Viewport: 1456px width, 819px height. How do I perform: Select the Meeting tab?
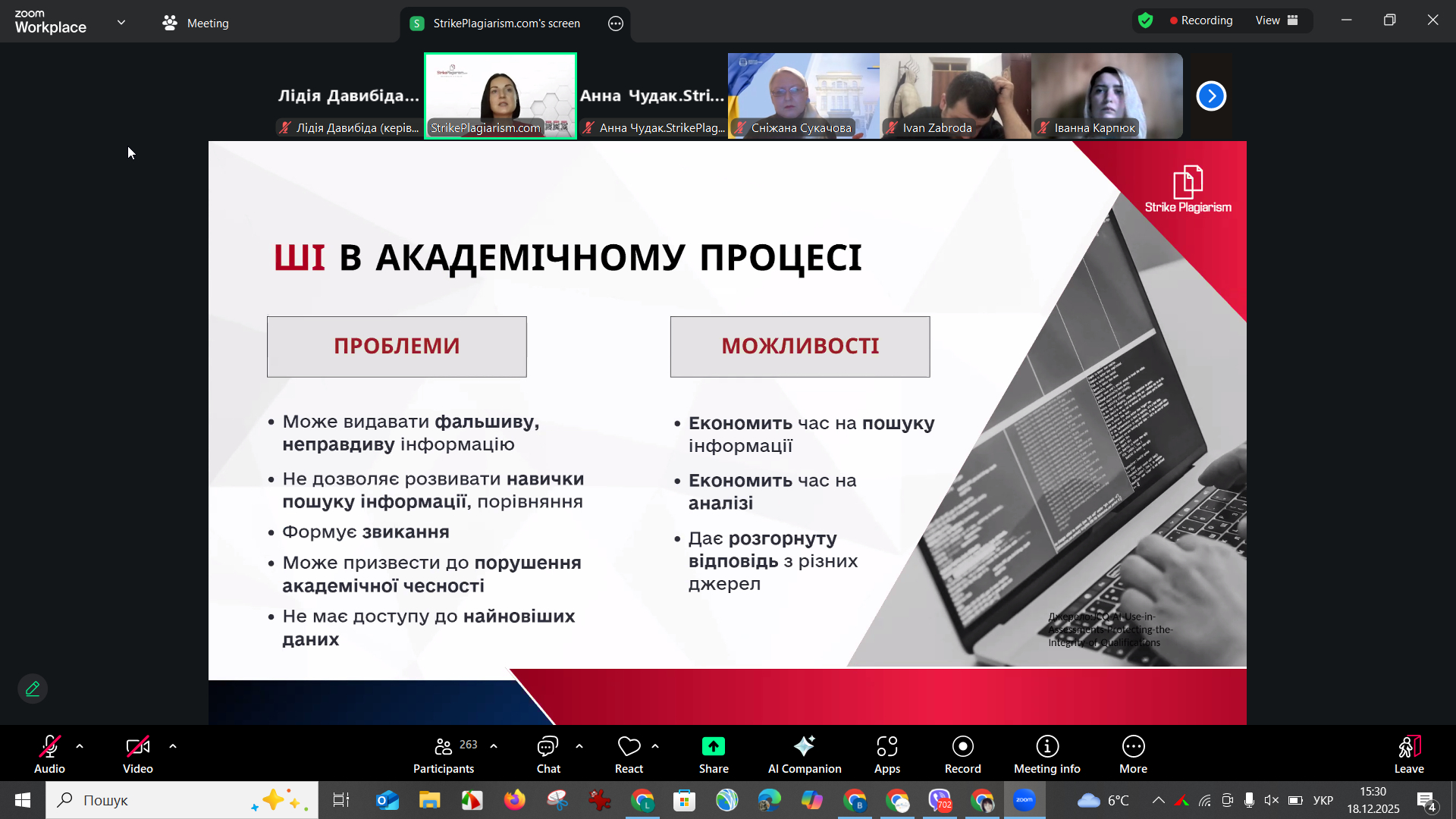point(196,23)
